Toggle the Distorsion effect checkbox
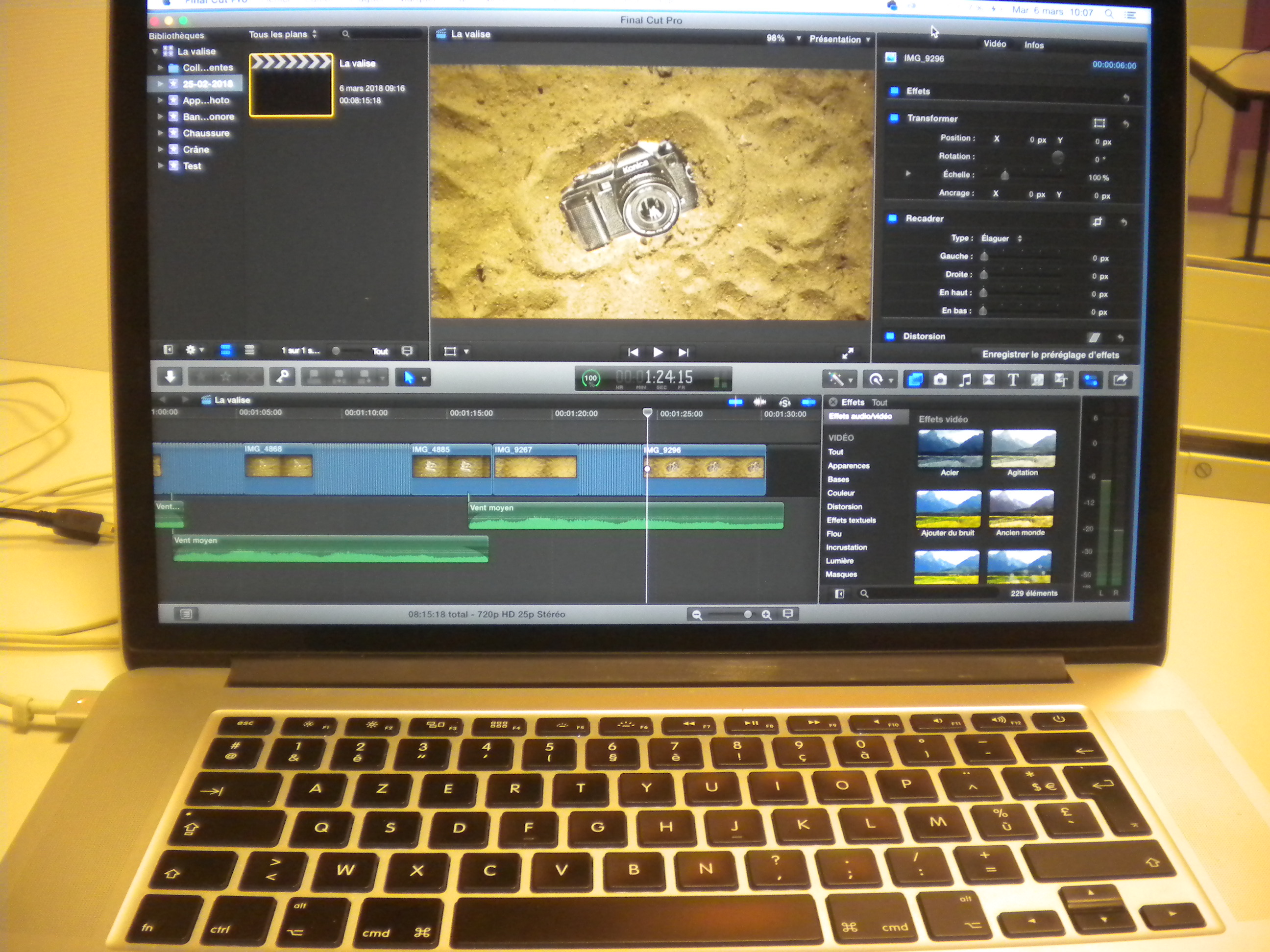Viewport: 1270px width, 952px height. click(890, 335)
